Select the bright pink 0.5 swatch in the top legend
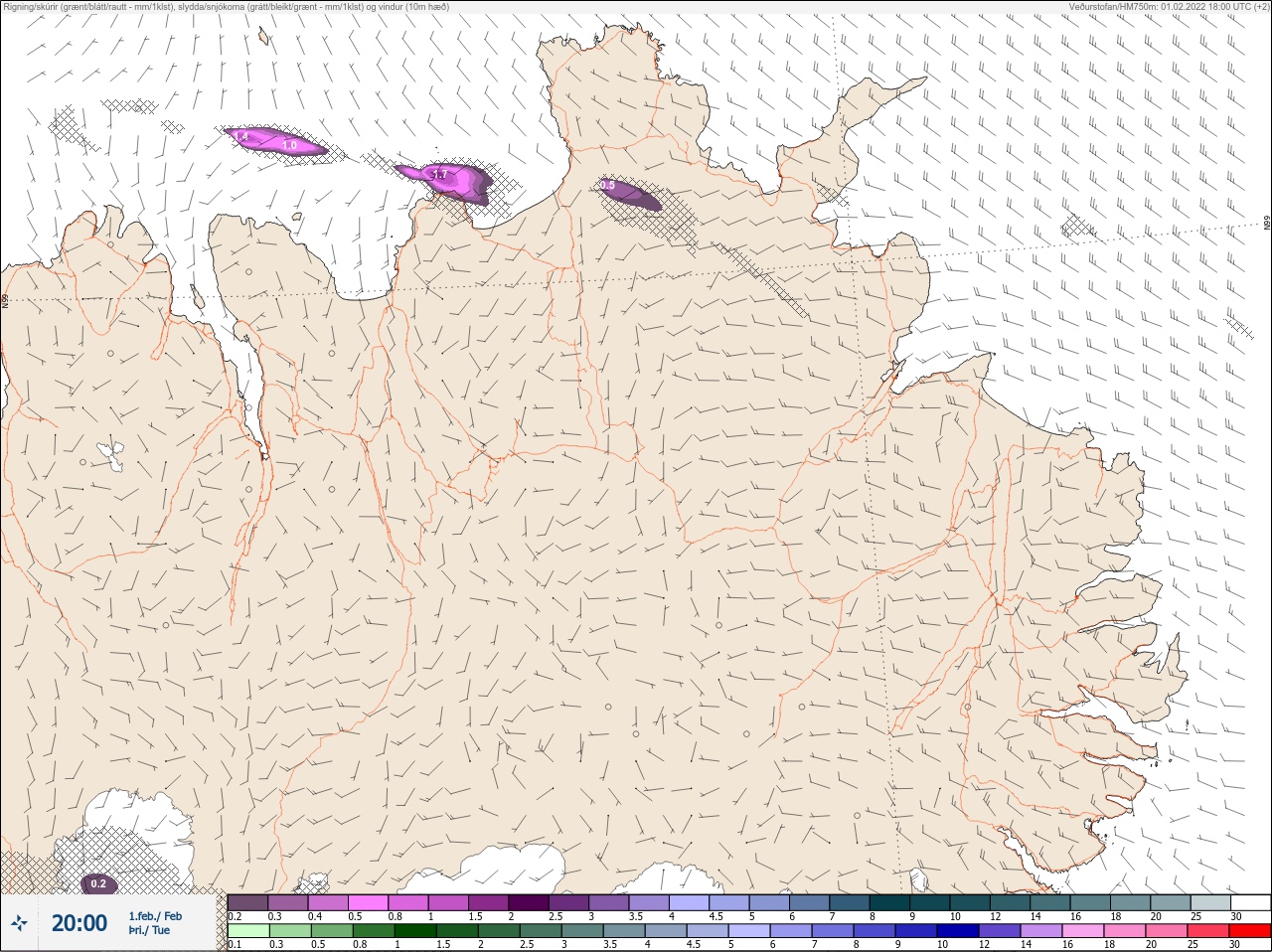The width and height of the screenshot is (1272, 952). (x=368, y=902)
